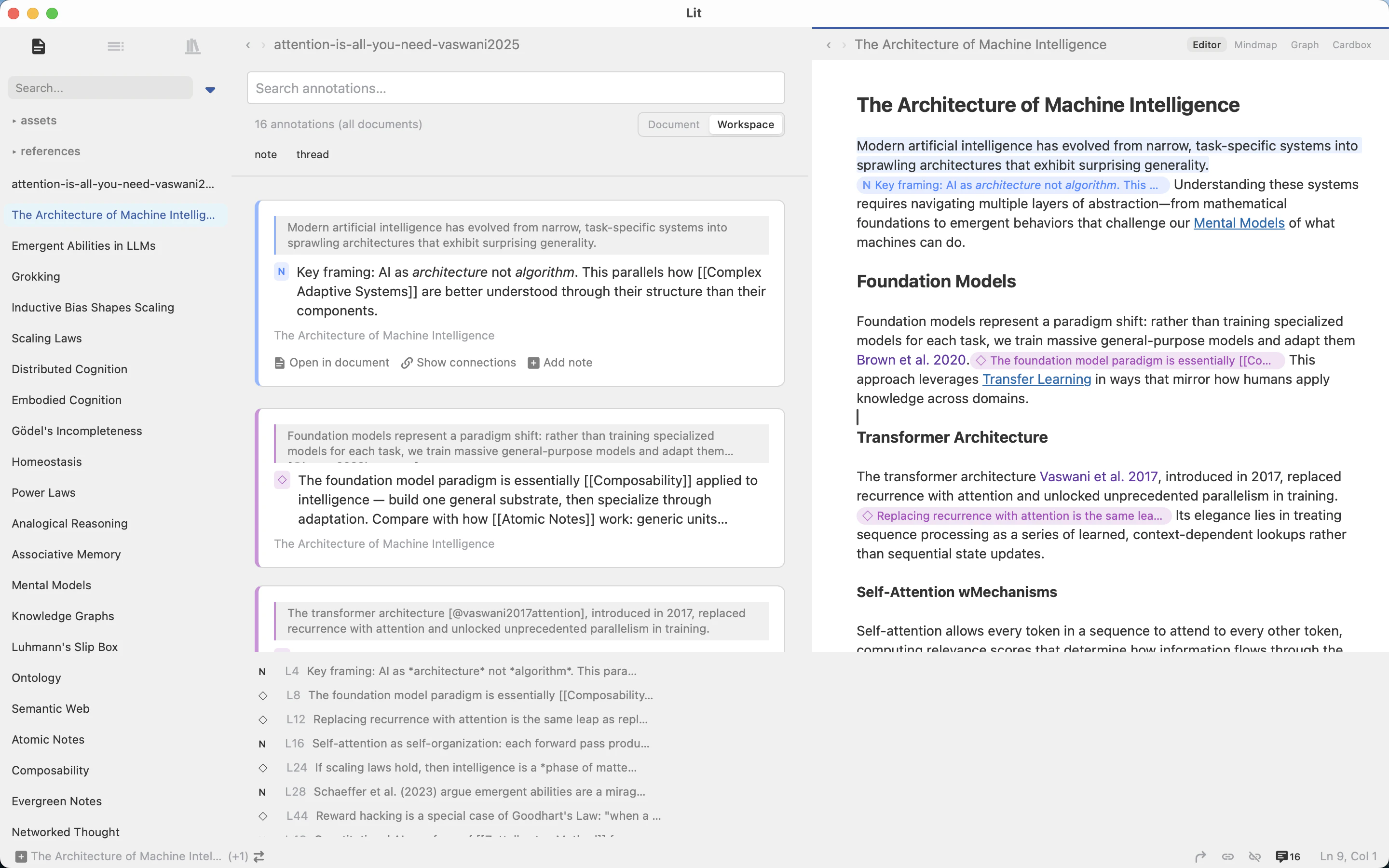1389x868 pixels.
Task: Switch annotation scope to Document
Action: [x=673, y=124]
